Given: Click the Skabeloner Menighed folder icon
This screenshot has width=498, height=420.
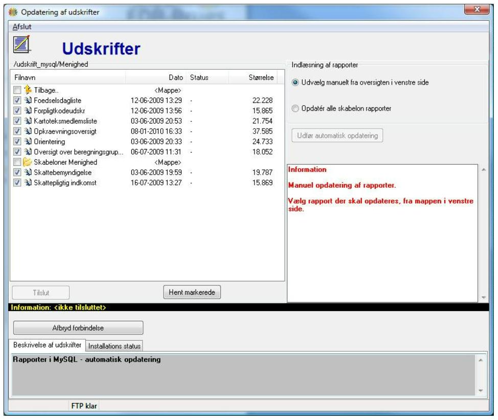Looking at the screenshot, I should tap(27, 162).
